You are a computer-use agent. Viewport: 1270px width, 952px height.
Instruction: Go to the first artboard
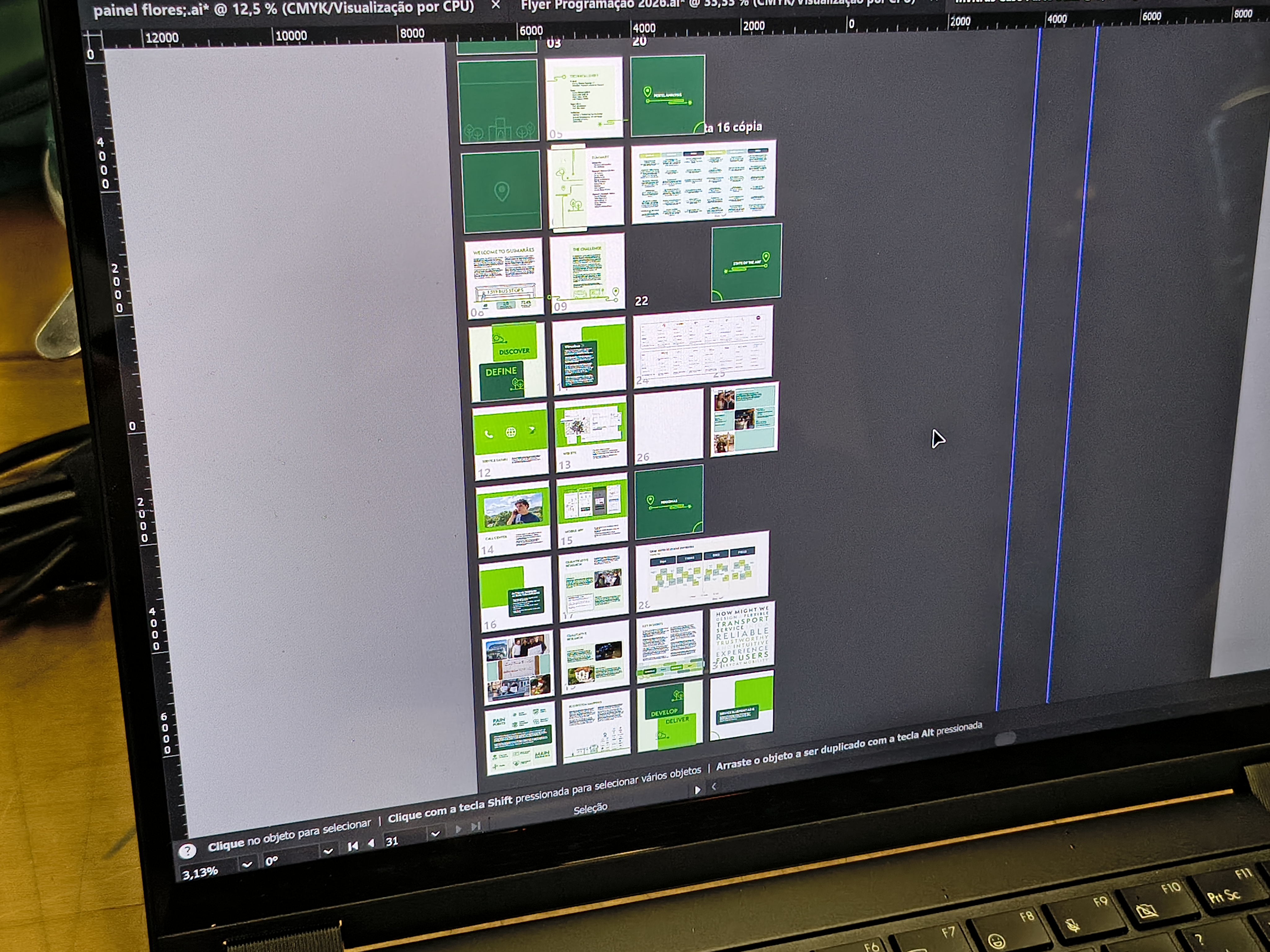coord(353,846)
